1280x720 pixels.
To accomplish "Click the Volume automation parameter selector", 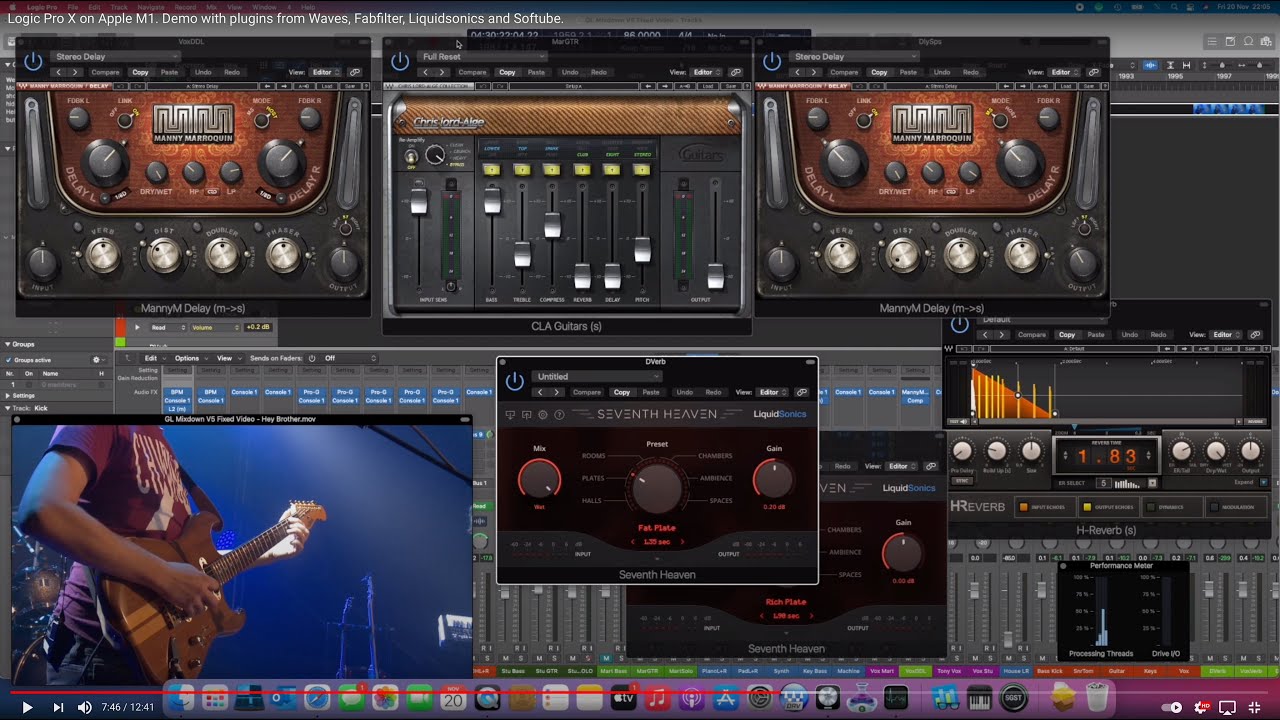I will pyautogui.click(x=214, y=327).
